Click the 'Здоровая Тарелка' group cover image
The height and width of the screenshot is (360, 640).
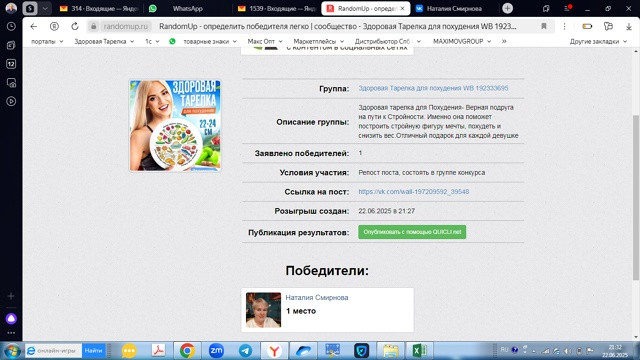(175, 125)
